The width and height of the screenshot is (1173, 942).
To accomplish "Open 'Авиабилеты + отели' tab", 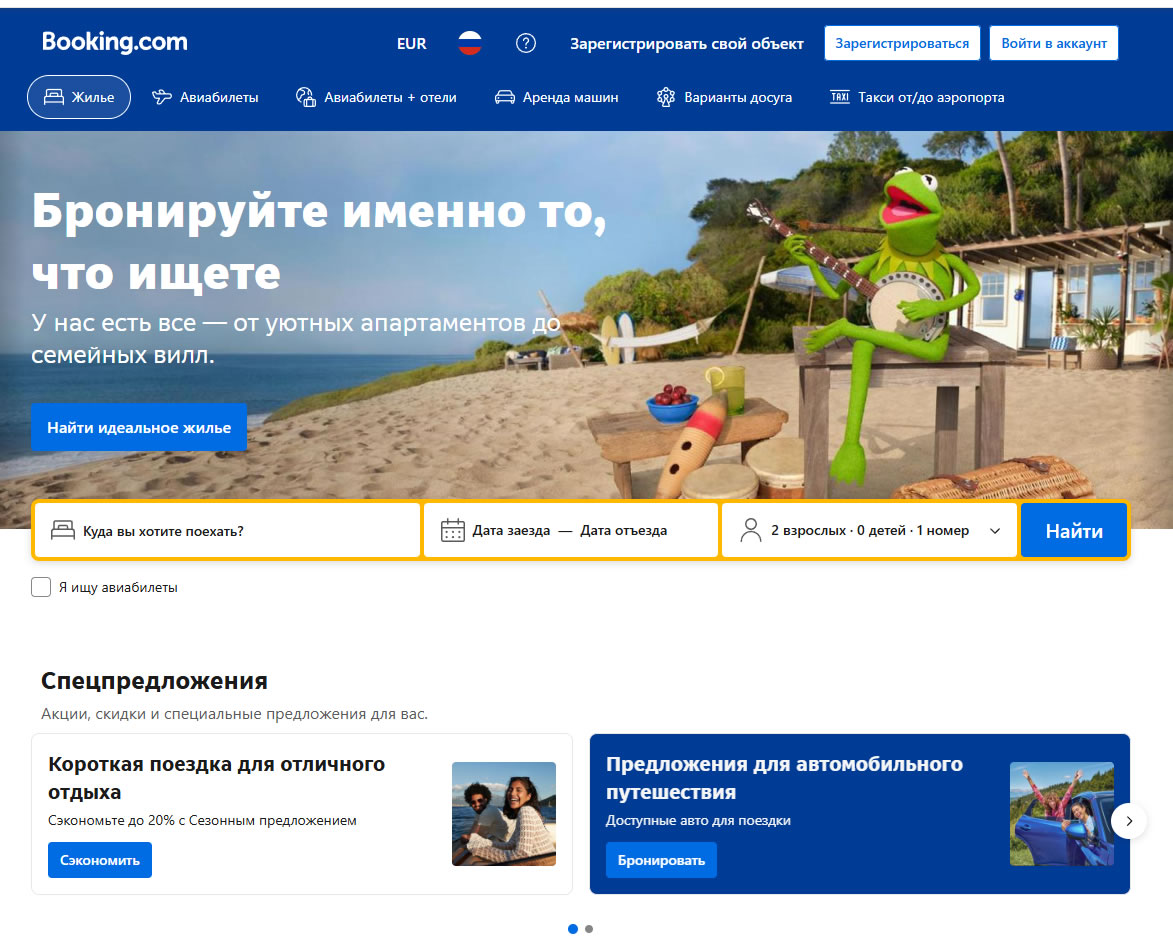I will [376, 97].
